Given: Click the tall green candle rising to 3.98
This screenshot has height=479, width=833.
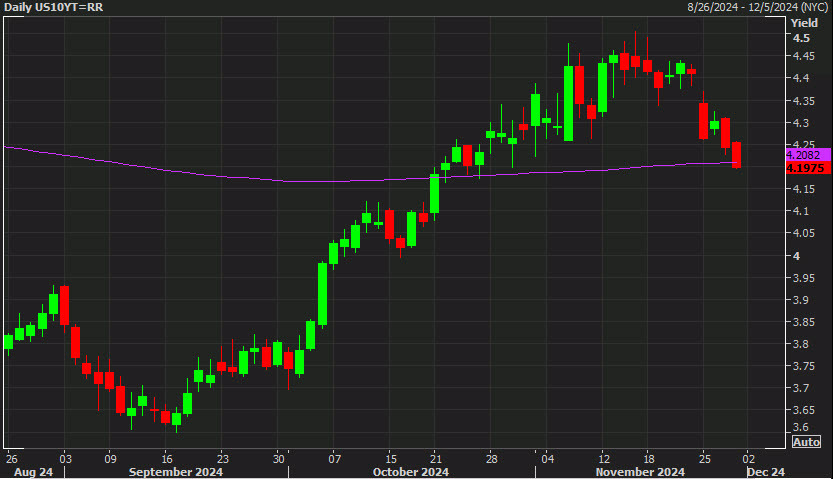Looking at the screenshot, I should 322,294.
